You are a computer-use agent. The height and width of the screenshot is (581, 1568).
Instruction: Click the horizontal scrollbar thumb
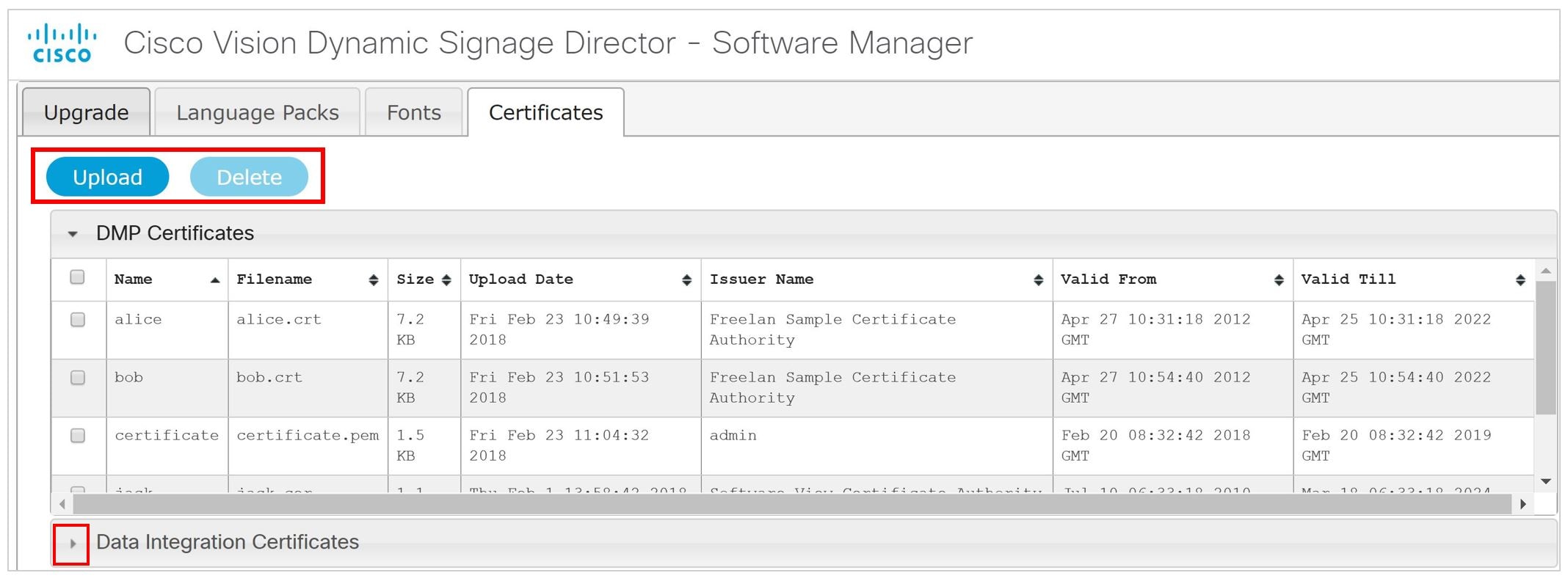pos(792,504)
